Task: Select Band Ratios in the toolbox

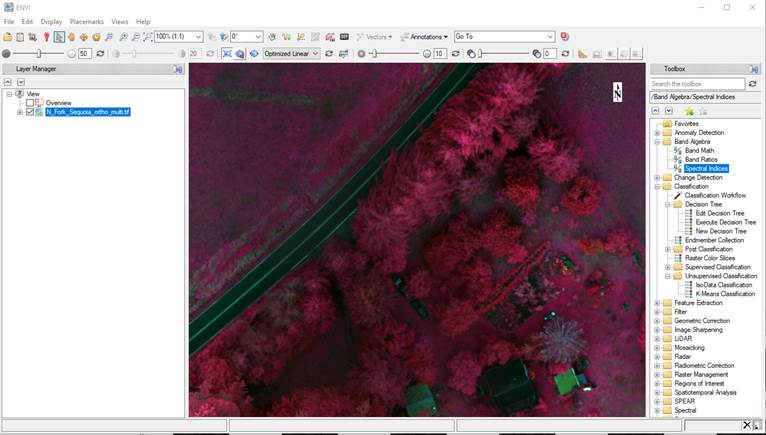Action: (x=701, y=159)
